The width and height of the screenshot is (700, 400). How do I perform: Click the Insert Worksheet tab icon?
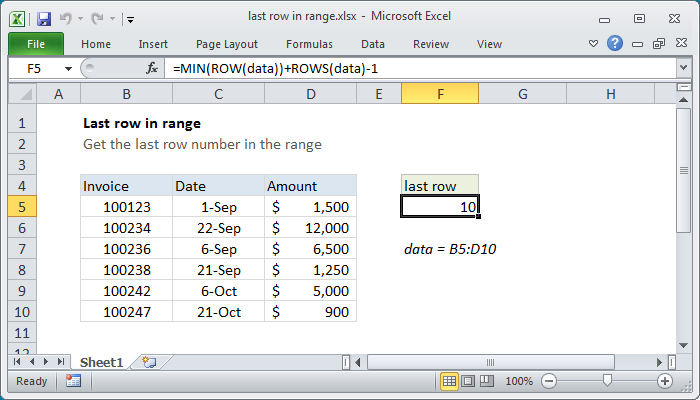click(149, 361)
